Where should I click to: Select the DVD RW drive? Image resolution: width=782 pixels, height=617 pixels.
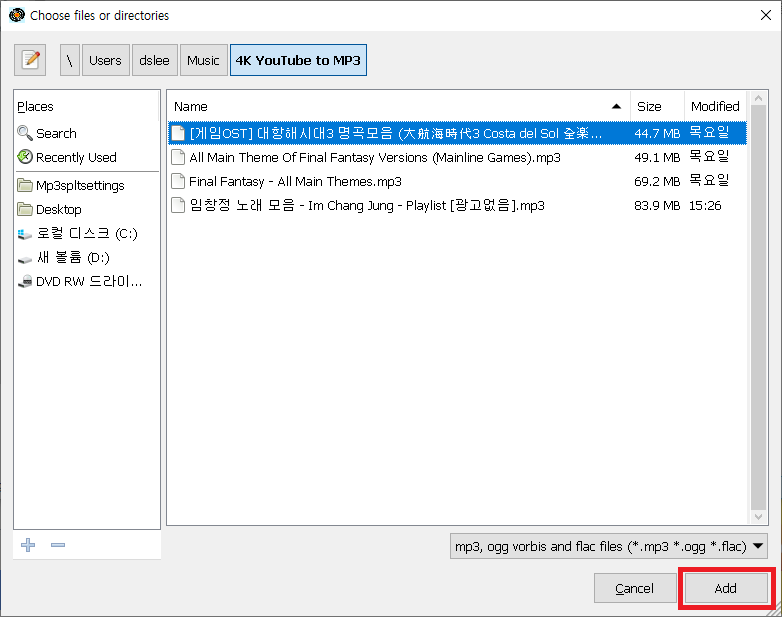pos(88,281)
